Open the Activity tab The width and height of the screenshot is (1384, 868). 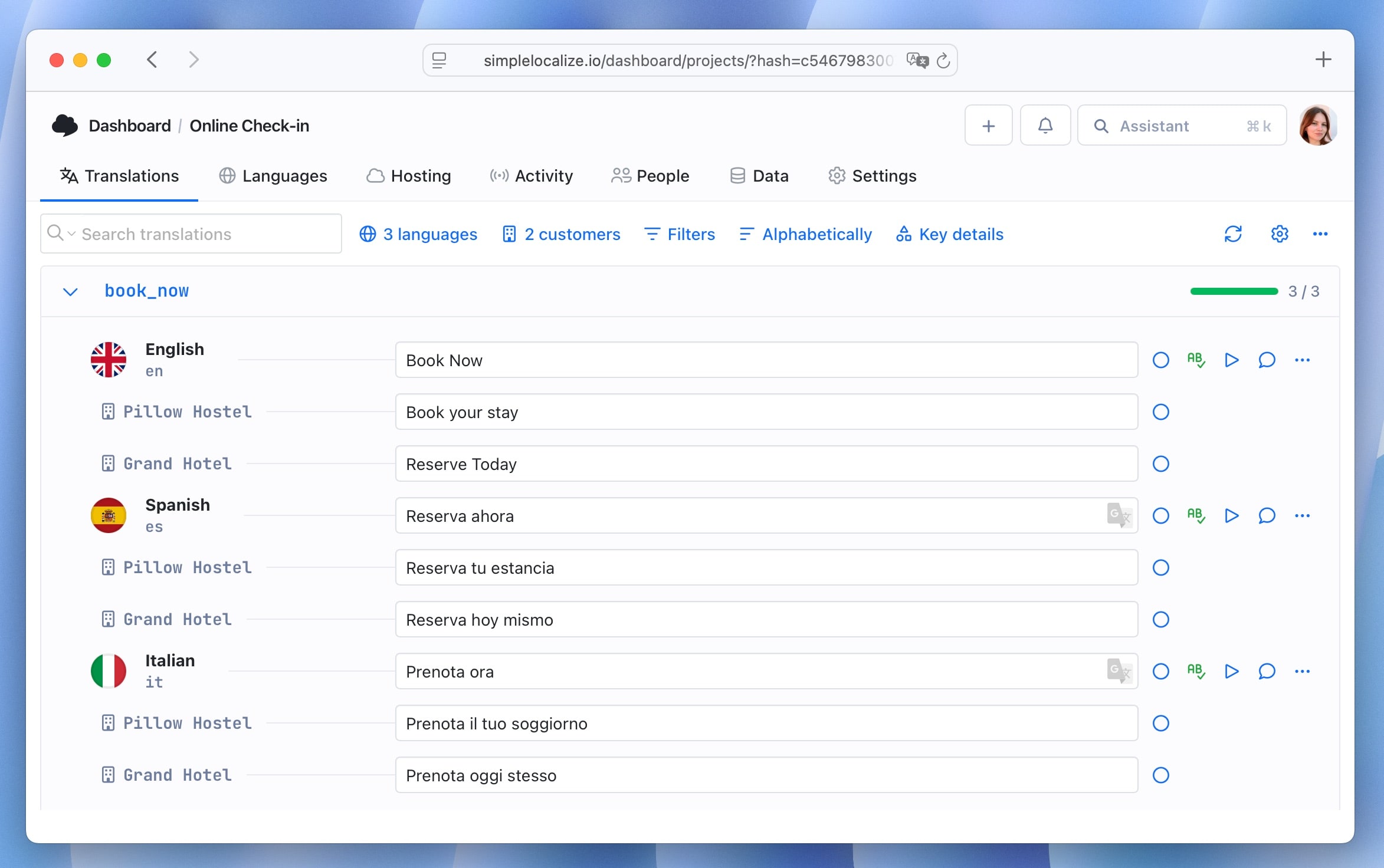pos(532,176)
